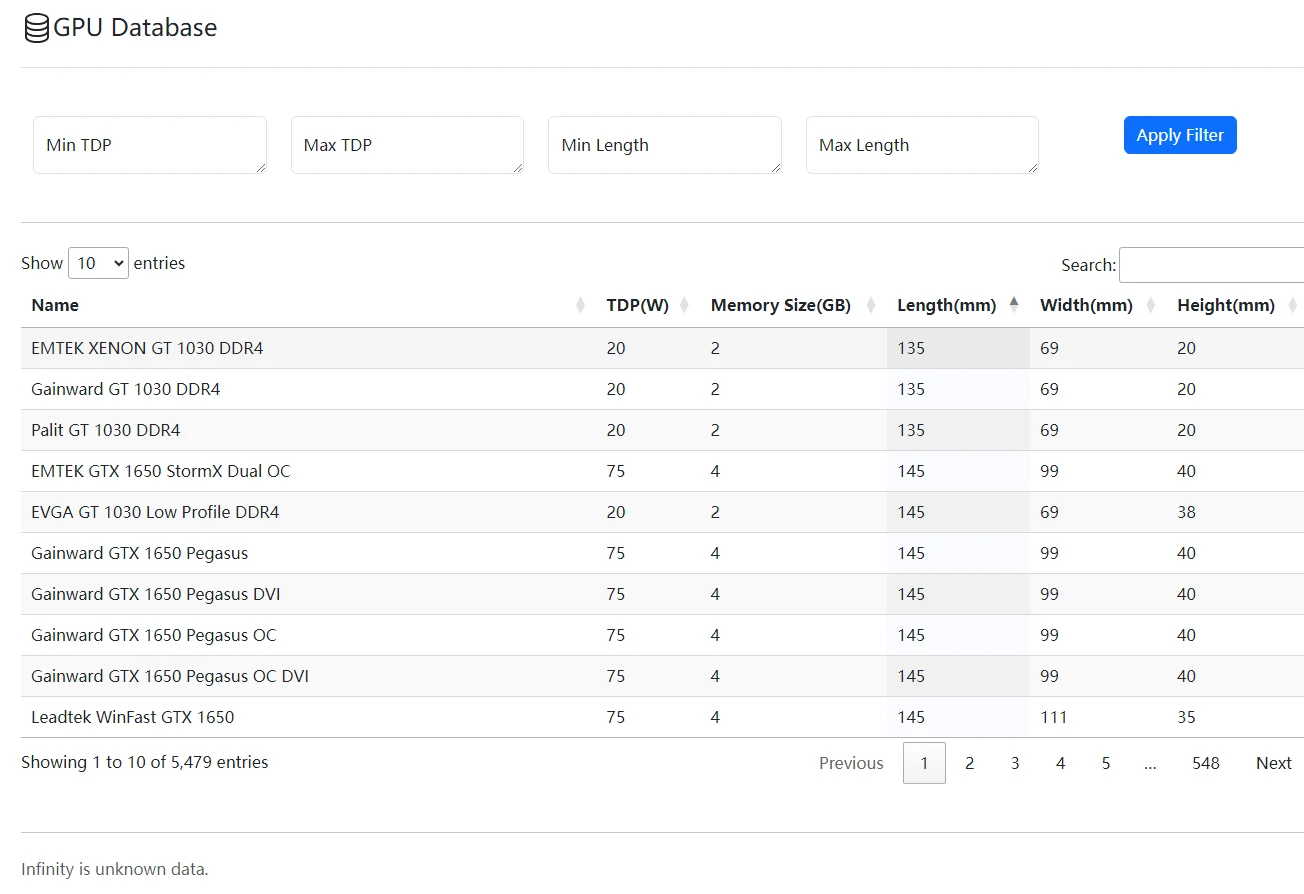Select current page 1 button

924,763
